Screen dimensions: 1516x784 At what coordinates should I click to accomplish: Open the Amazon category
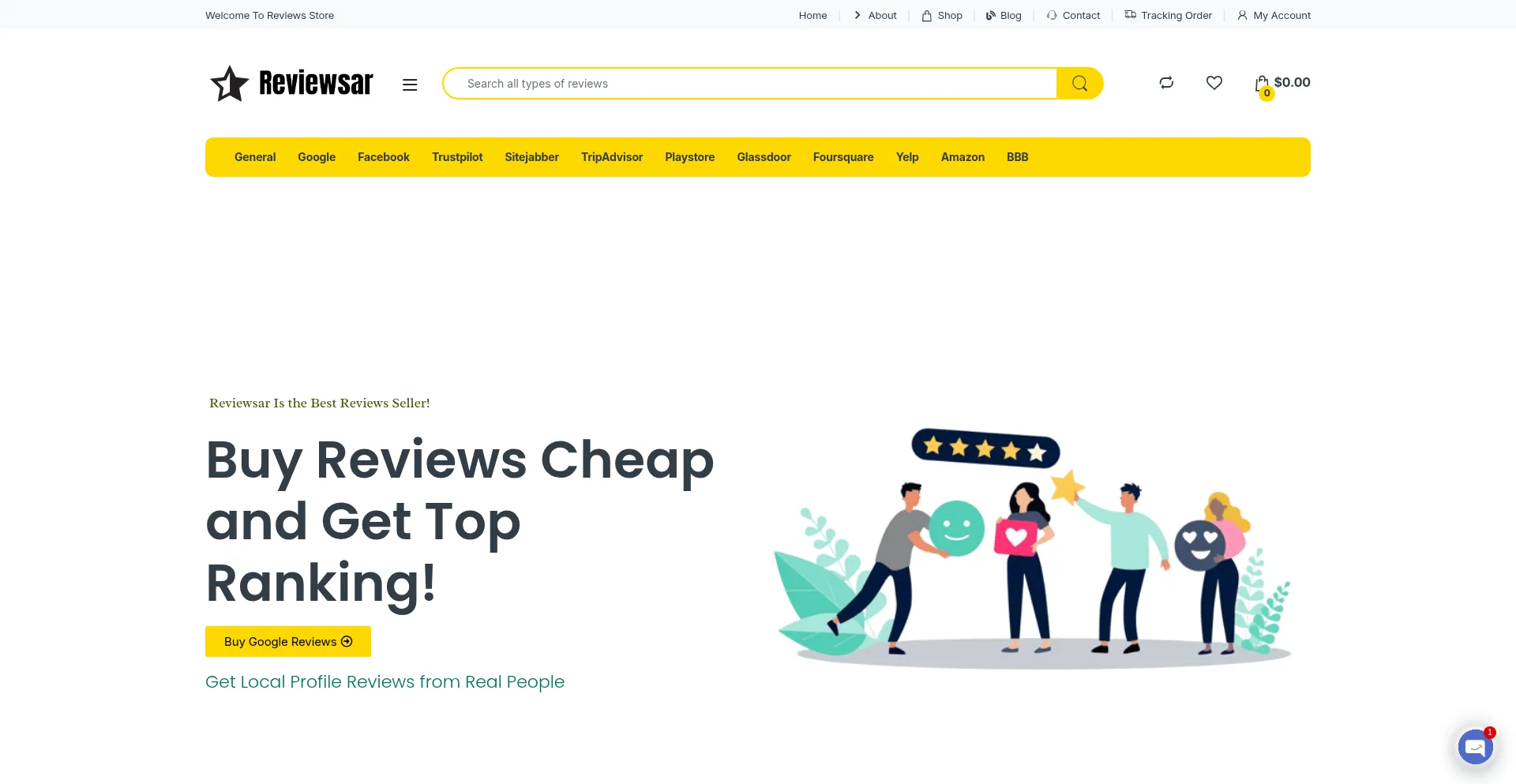963,157
